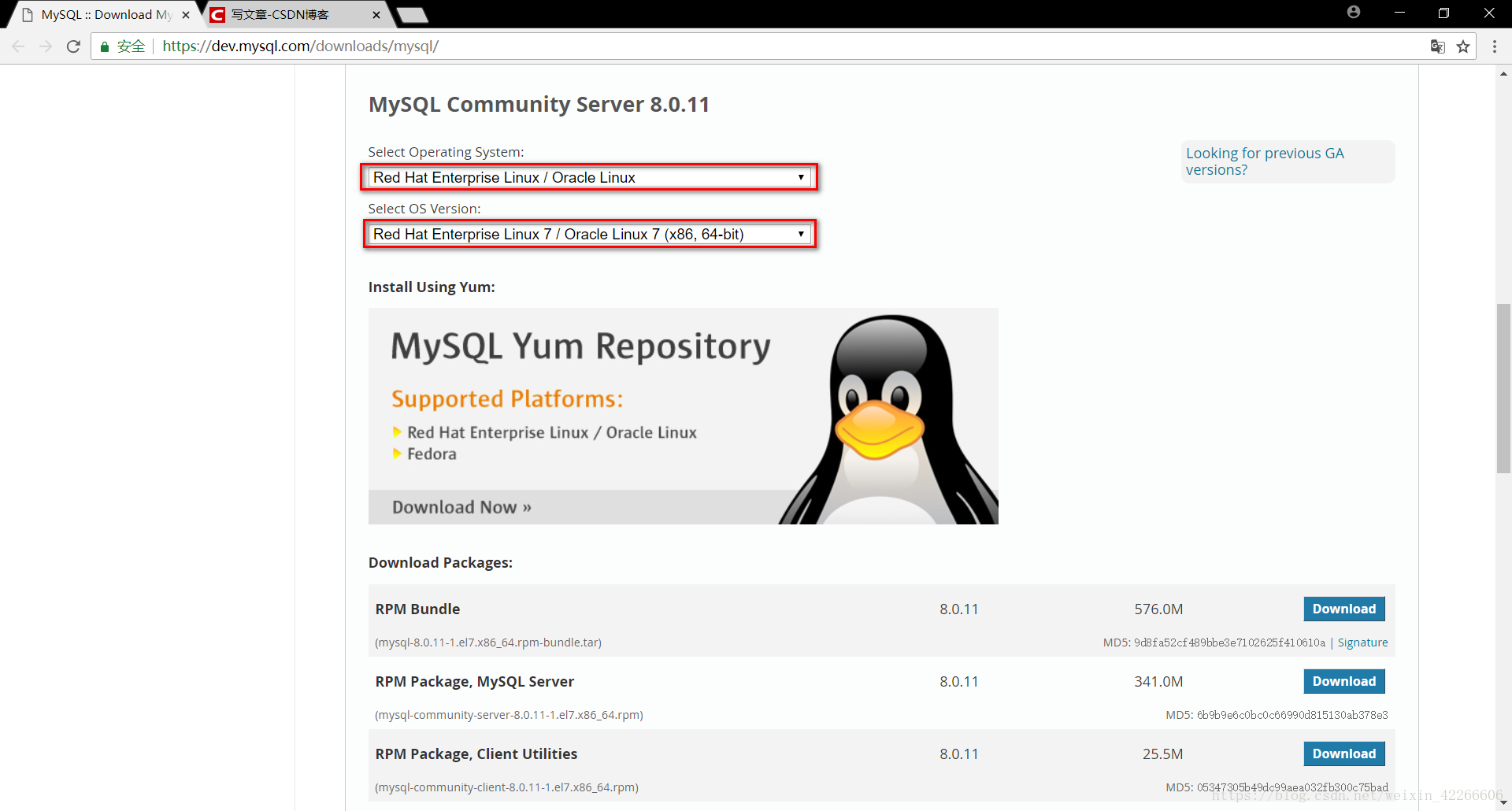Click the MySQL Yum Repository banner
The height and width of the screenshot is (811, 1512).
[x=684, y=416]
